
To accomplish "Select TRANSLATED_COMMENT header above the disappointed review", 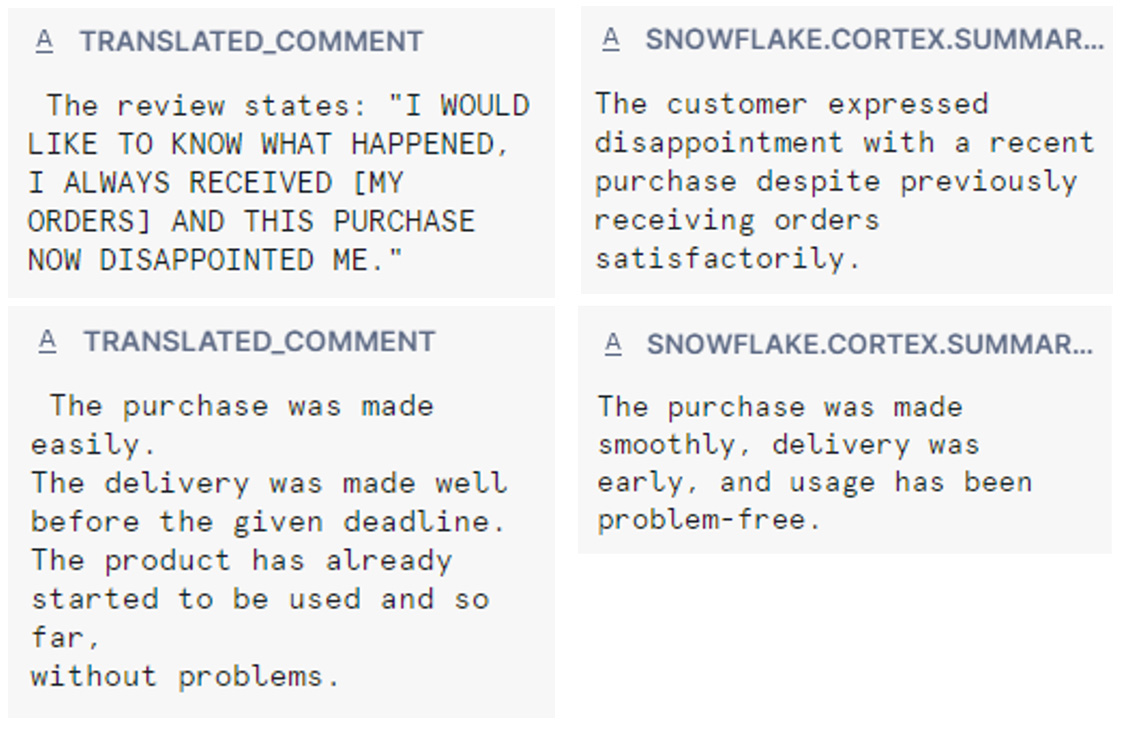I will click(x=251, y=42).
